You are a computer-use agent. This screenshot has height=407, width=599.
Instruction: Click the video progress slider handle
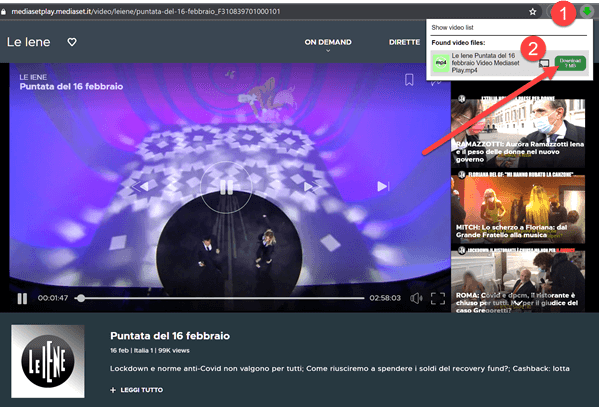point(80,298)
